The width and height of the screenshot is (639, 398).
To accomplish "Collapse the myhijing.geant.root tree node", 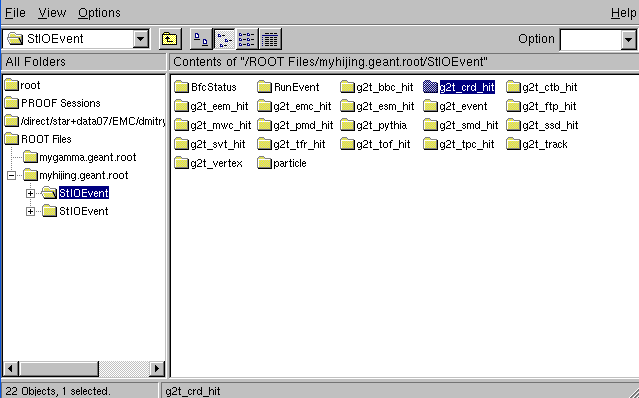I will (x=11, y=176).
